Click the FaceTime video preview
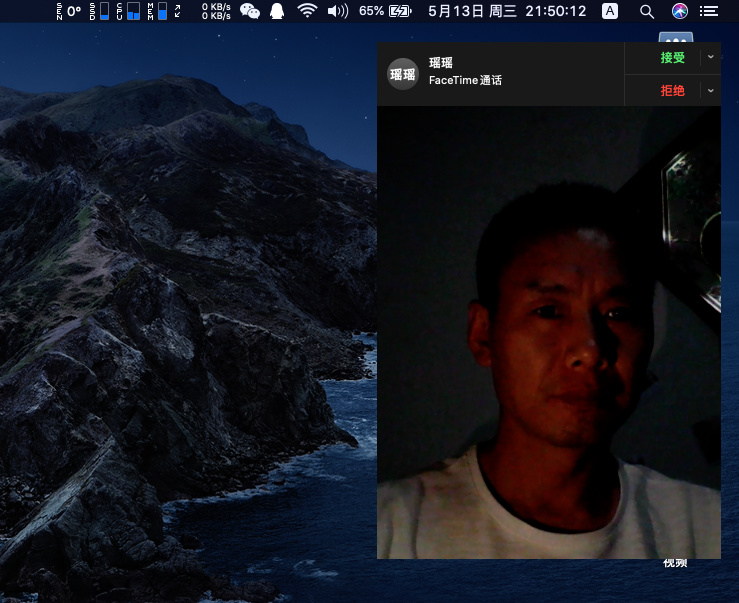Viewport: 739px width, 603px height. pos(549,332)
